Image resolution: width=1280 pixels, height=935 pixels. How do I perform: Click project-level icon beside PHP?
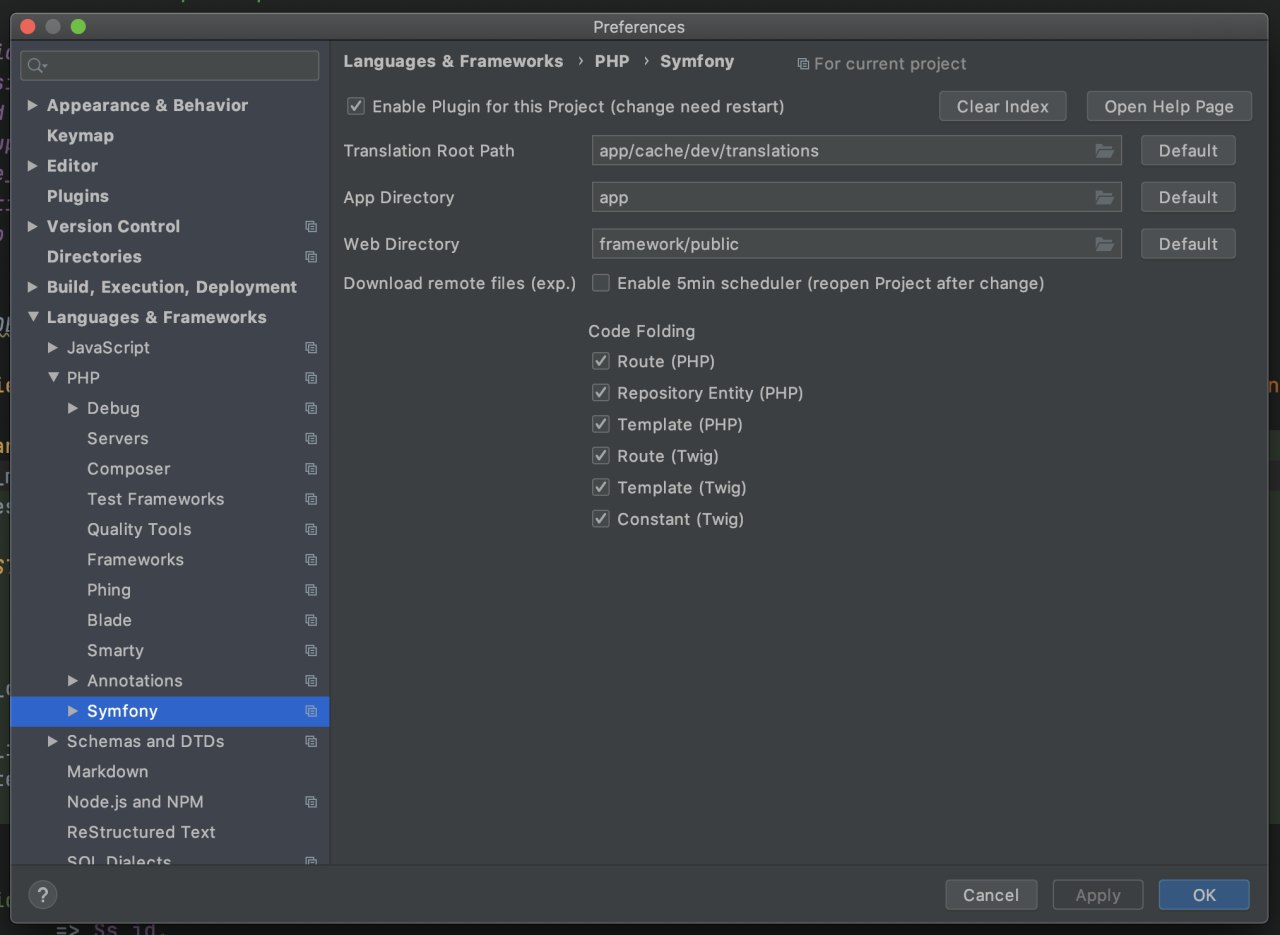pos(311,378)
